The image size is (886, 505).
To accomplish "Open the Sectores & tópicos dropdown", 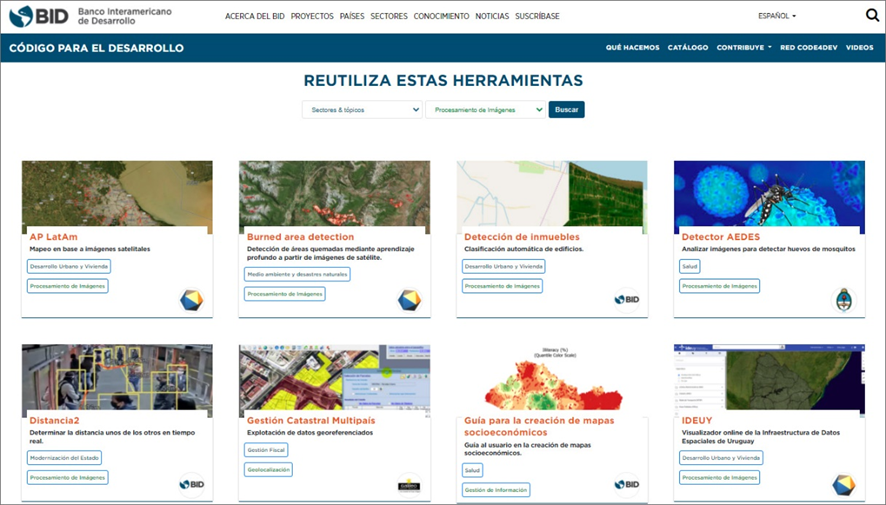I will click(x=362, y=110).
